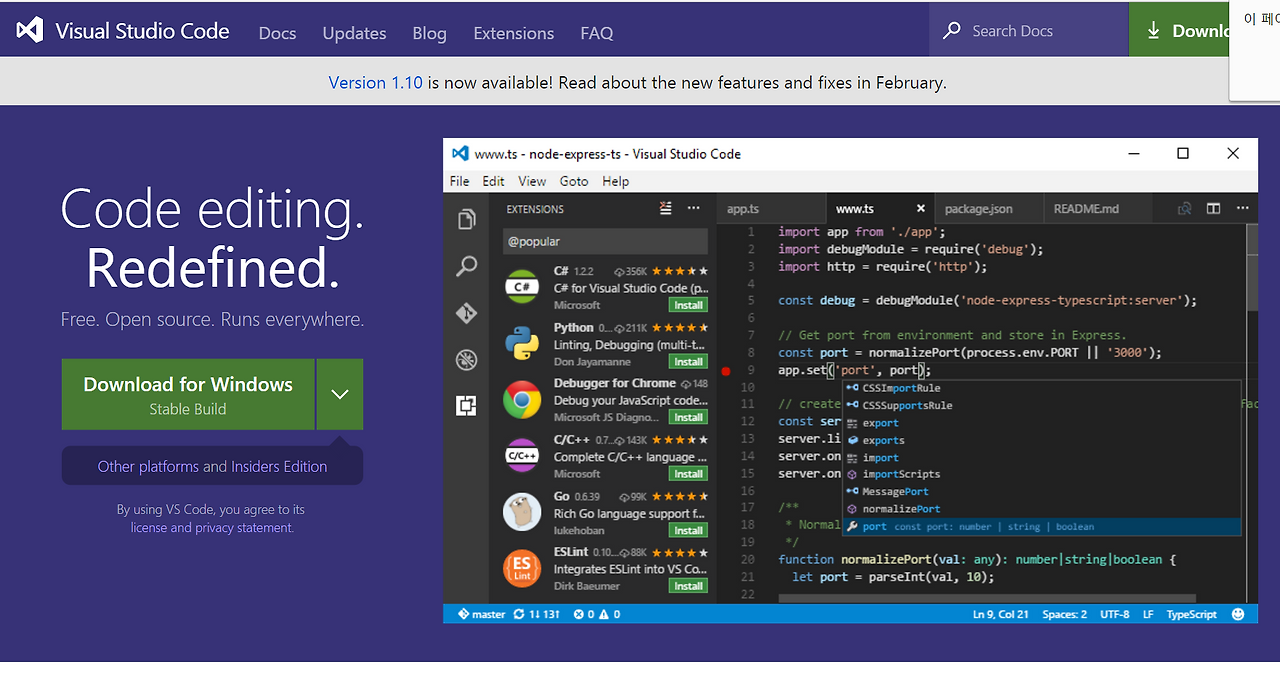Open the privacy statement link

tap(245, 527)
